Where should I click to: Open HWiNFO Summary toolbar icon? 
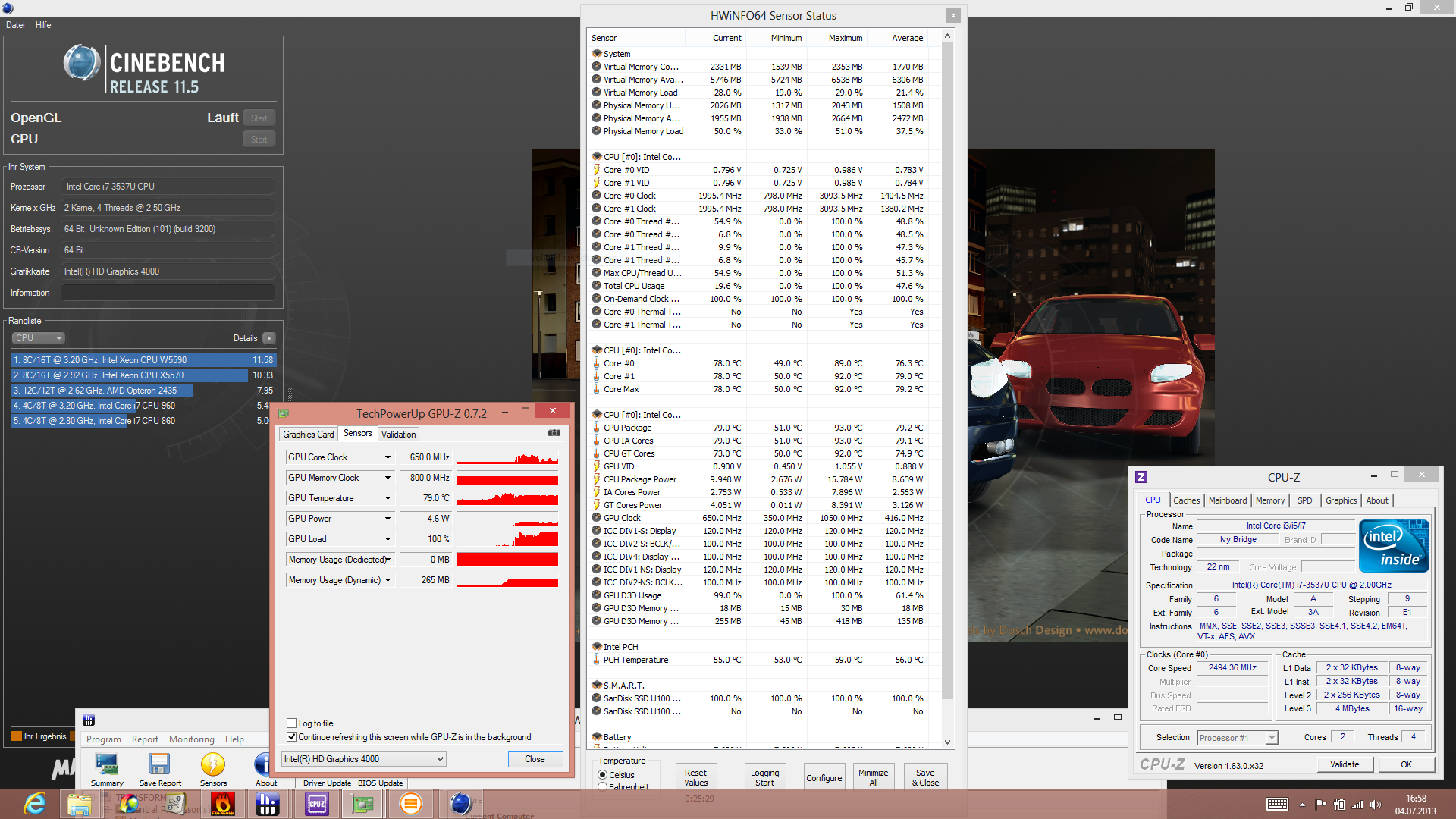[107, 764]
